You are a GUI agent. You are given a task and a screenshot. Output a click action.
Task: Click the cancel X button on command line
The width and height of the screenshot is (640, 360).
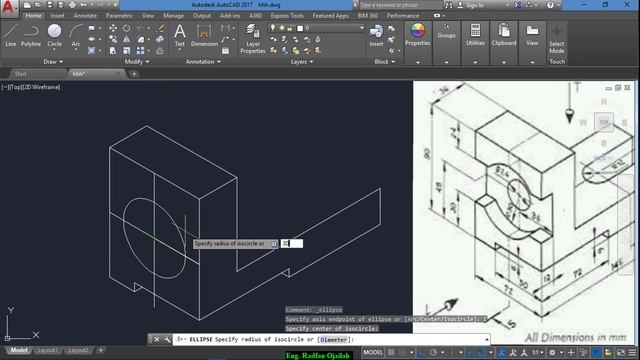pos(156,340)
